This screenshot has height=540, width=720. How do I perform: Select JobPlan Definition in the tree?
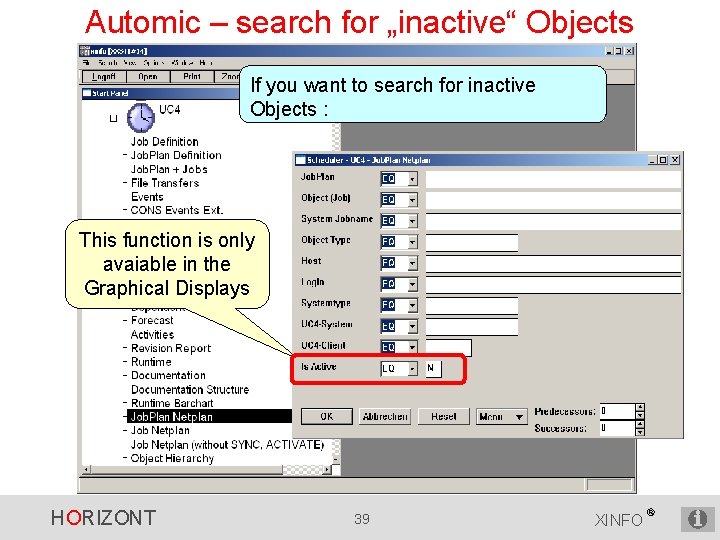click(x=176, y=156)
